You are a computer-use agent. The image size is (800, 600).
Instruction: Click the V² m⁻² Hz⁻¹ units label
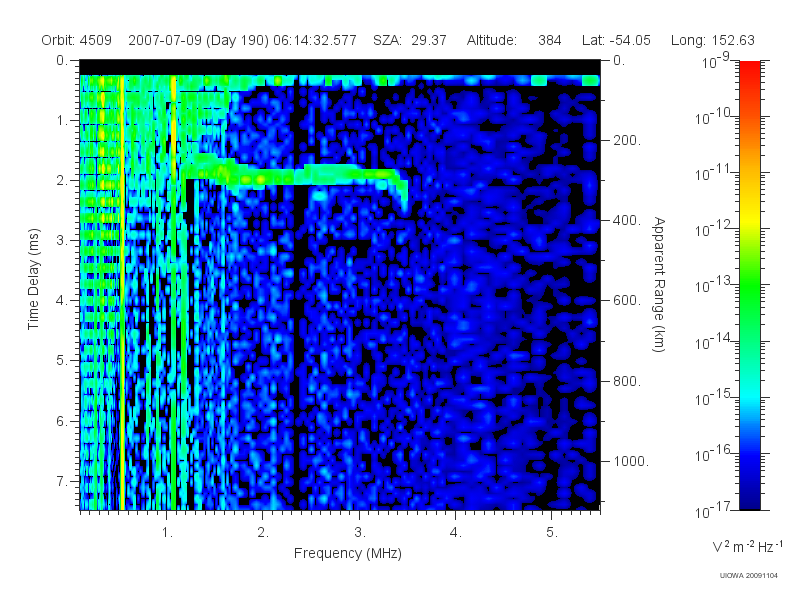pos(747,546)
